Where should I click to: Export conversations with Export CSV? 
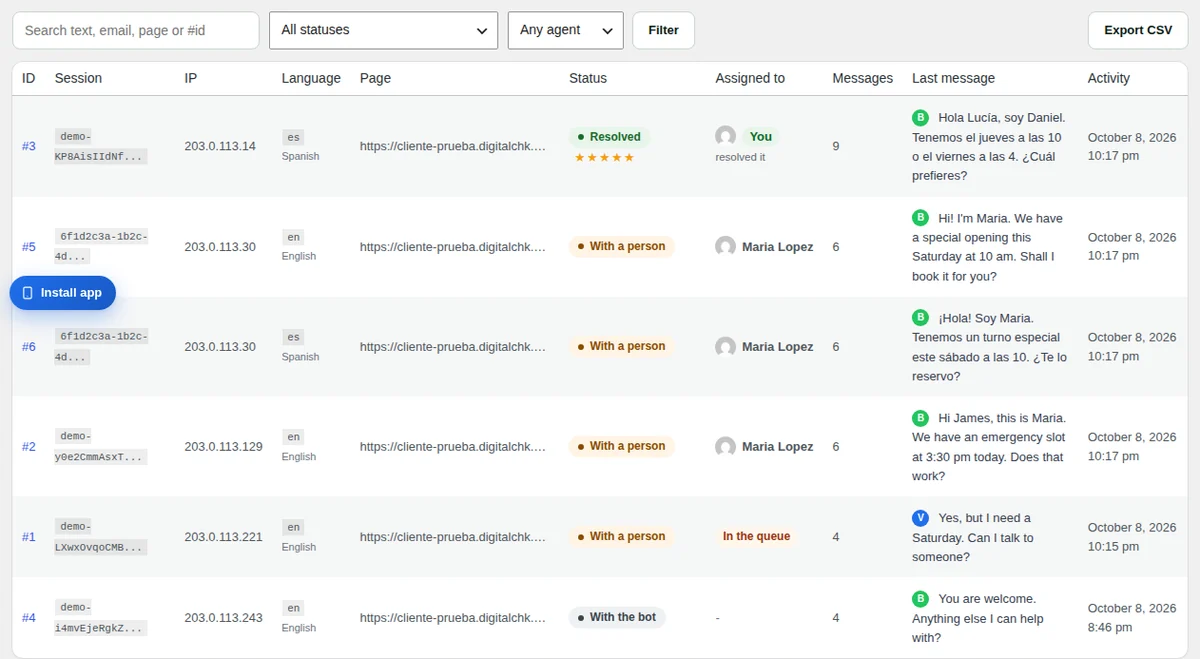[x=1138, y=30]
